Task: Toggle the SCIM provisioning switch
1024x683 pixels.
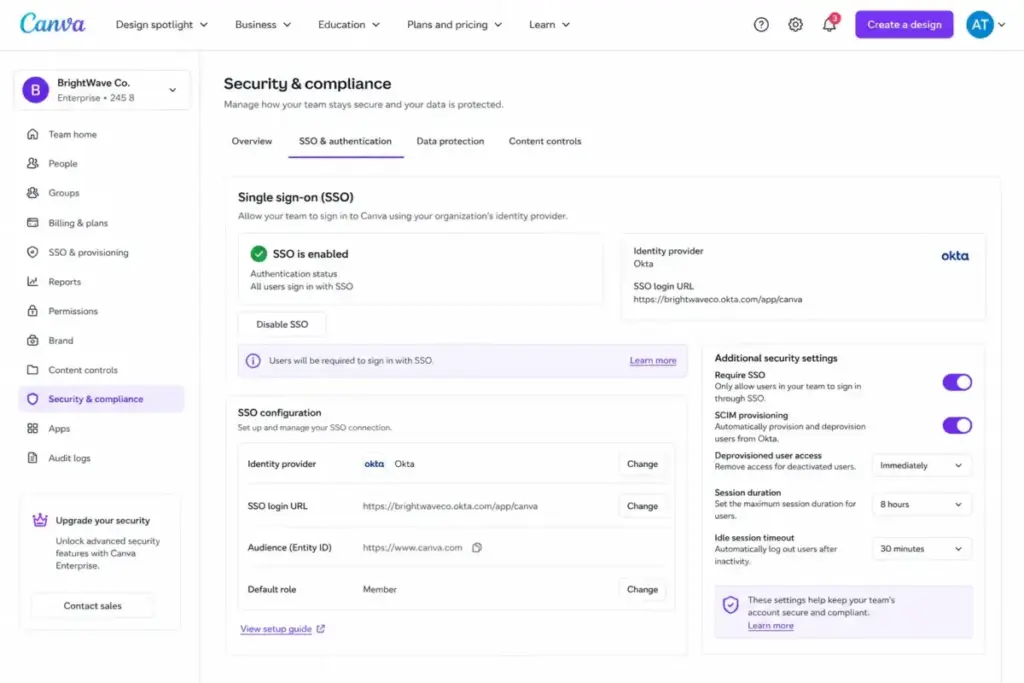Action: [957, 425]
